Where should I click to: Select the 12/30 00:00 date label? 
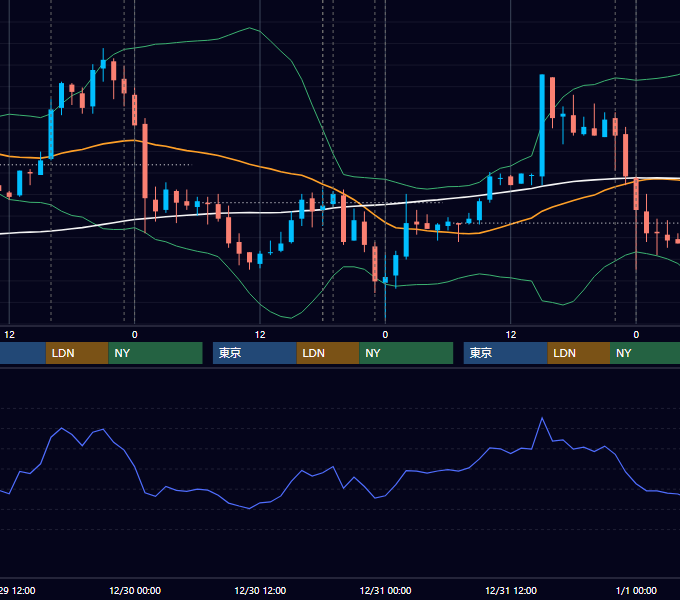[x=135, y=590]
